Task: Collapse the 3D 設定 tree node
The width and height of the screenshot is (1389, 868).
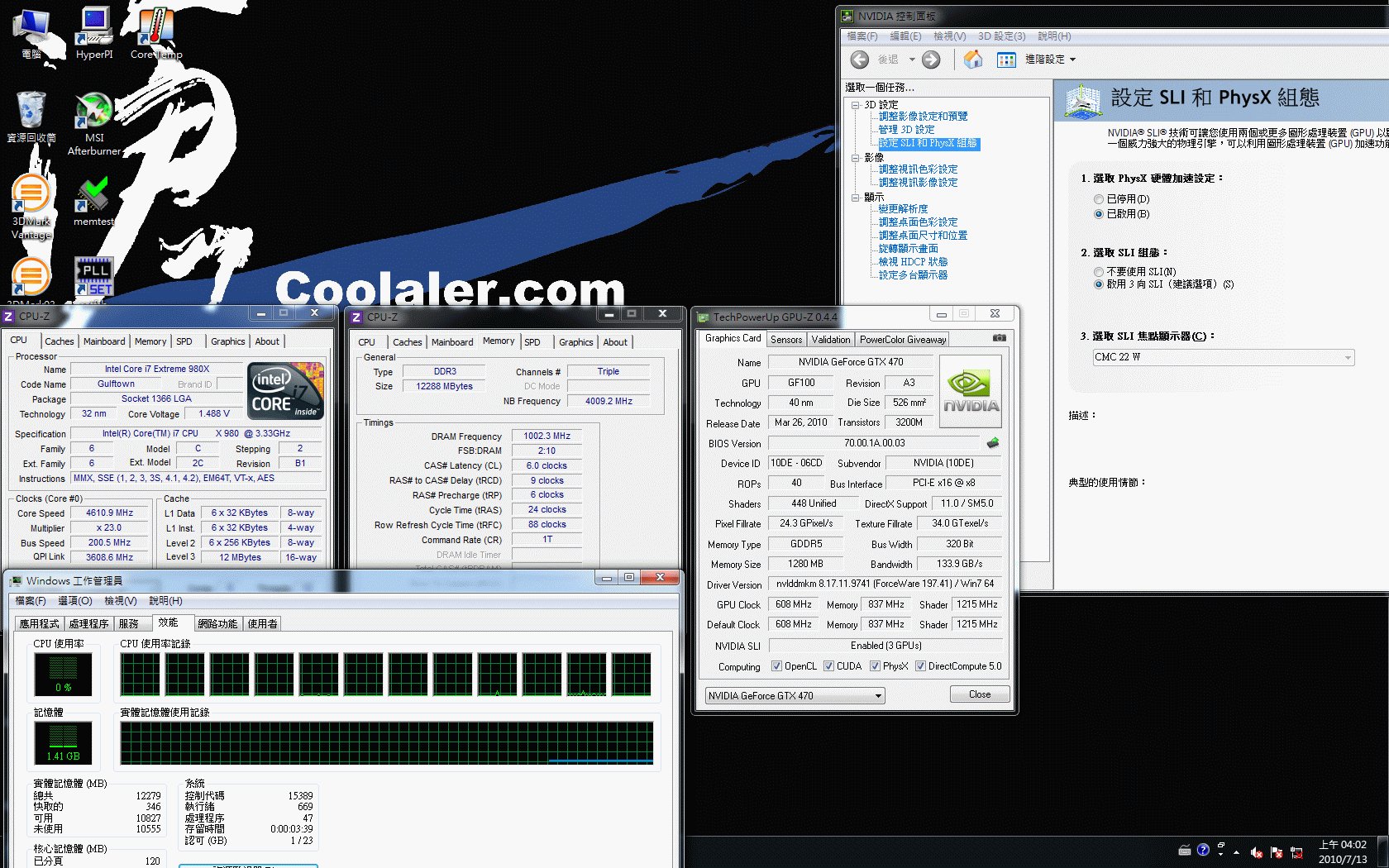Action: (x=856, y=105)
